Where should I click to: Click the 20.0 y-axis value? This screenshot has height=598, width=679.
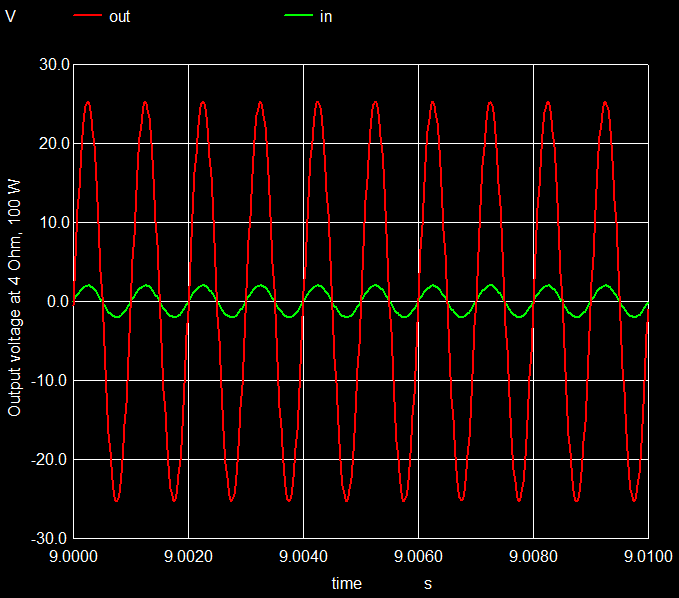55,143
